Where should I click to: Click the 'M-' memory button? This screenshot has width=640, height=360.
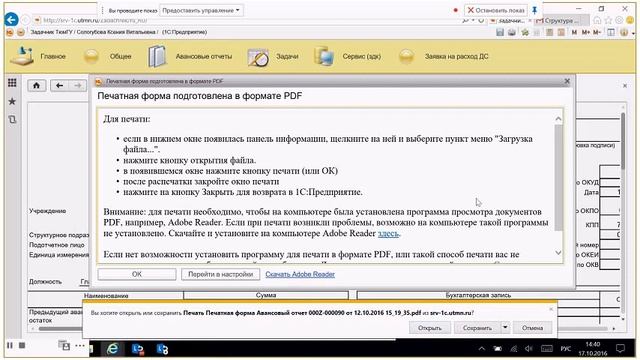597,32
